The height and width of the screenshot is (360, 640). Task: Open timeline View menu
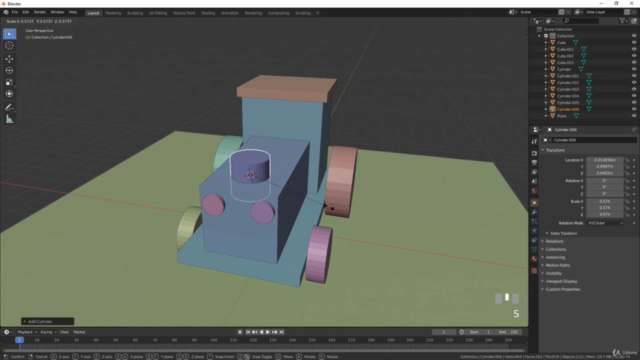coord(64,332)
